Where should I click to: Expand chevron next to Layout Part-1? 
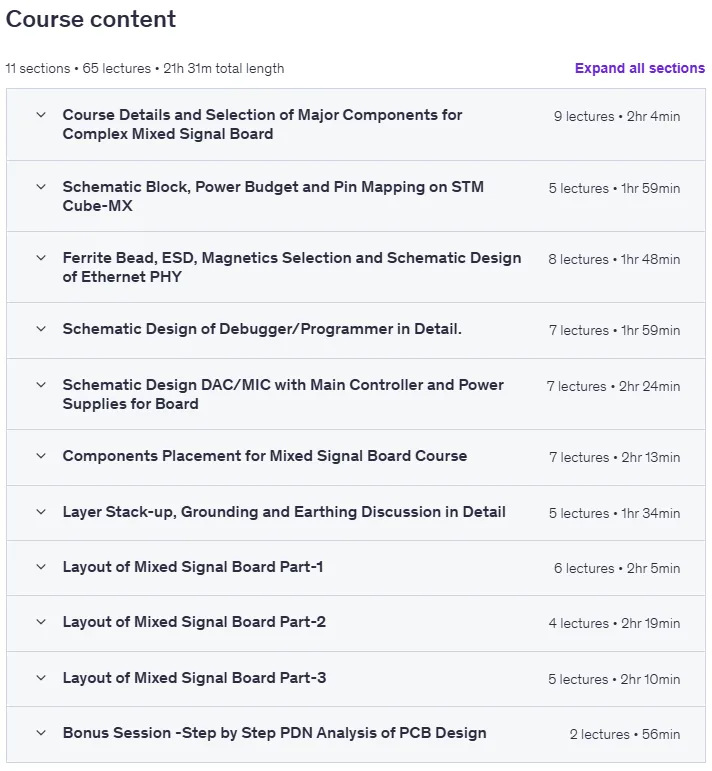[x=41, y=567]
